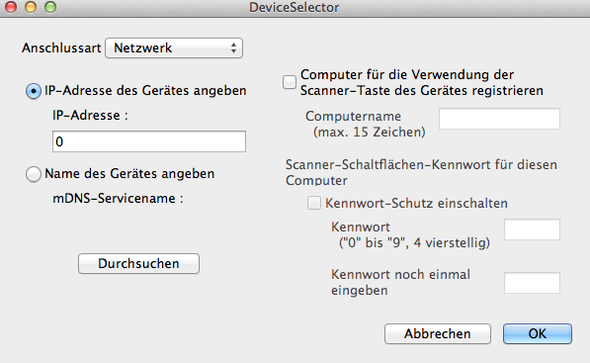Viewport: 590px width, 363px height.
Task: Click the Abbrechen button
Action: [438, 333]
